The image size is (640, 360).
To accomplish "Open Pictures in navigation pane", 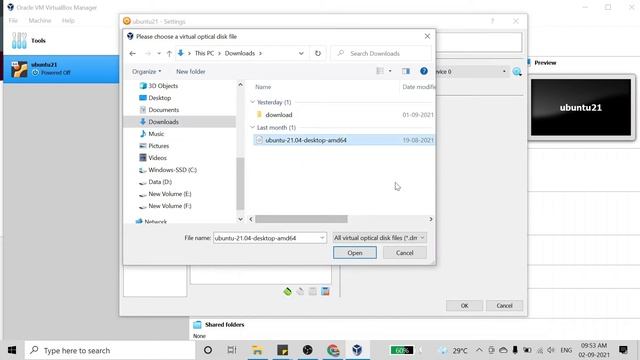I will (158, 146).
